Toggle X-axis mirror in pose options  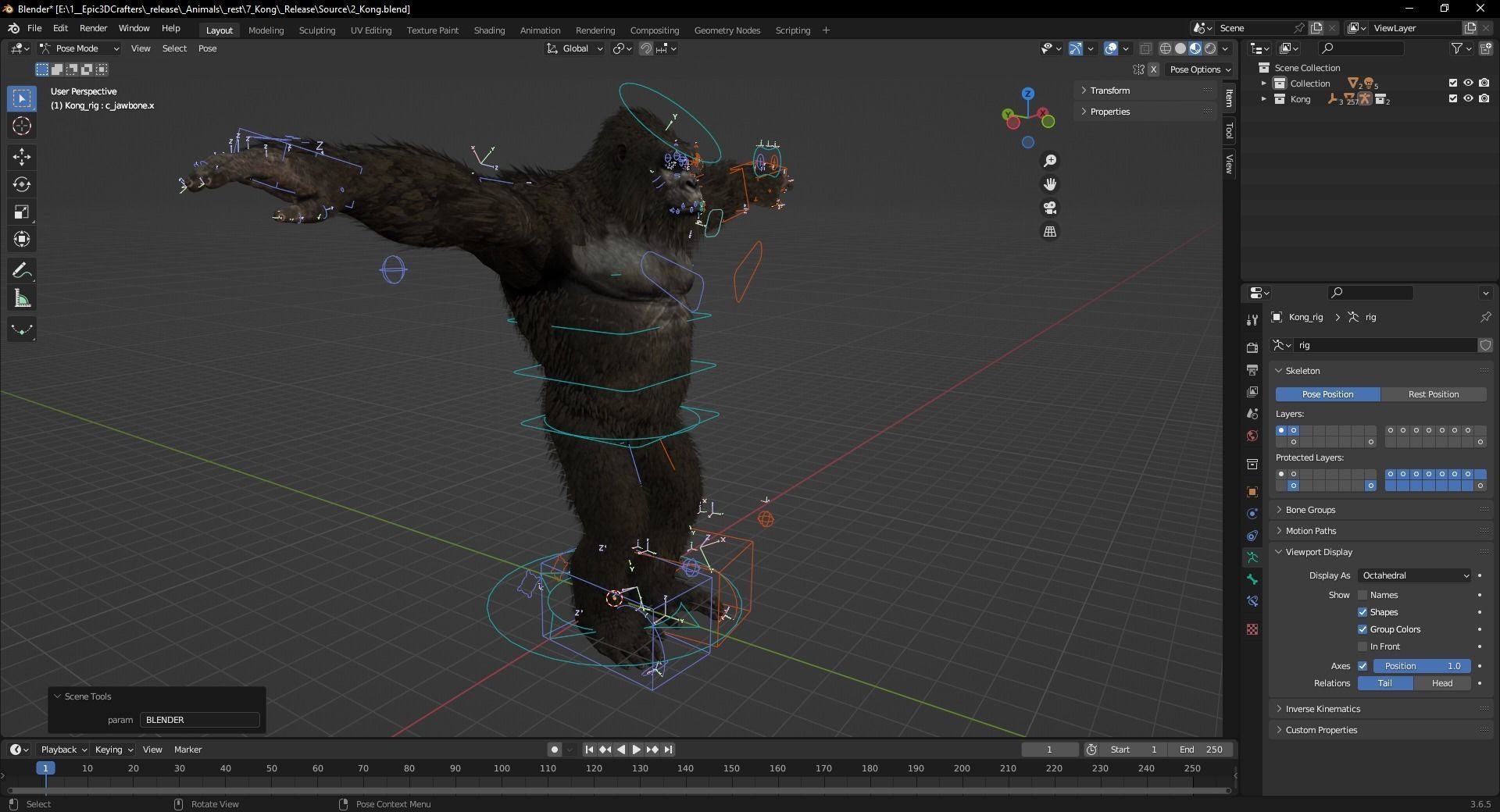pyautogui.click(x=1153, y=69)
